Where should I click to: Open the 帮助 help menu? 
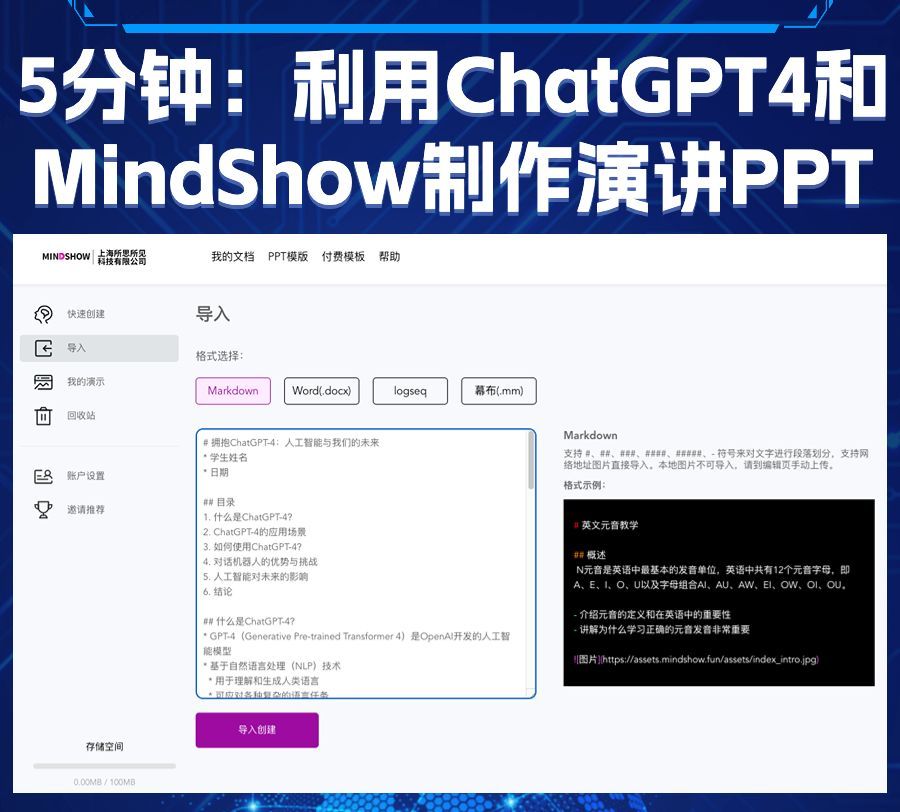[390, 257]
